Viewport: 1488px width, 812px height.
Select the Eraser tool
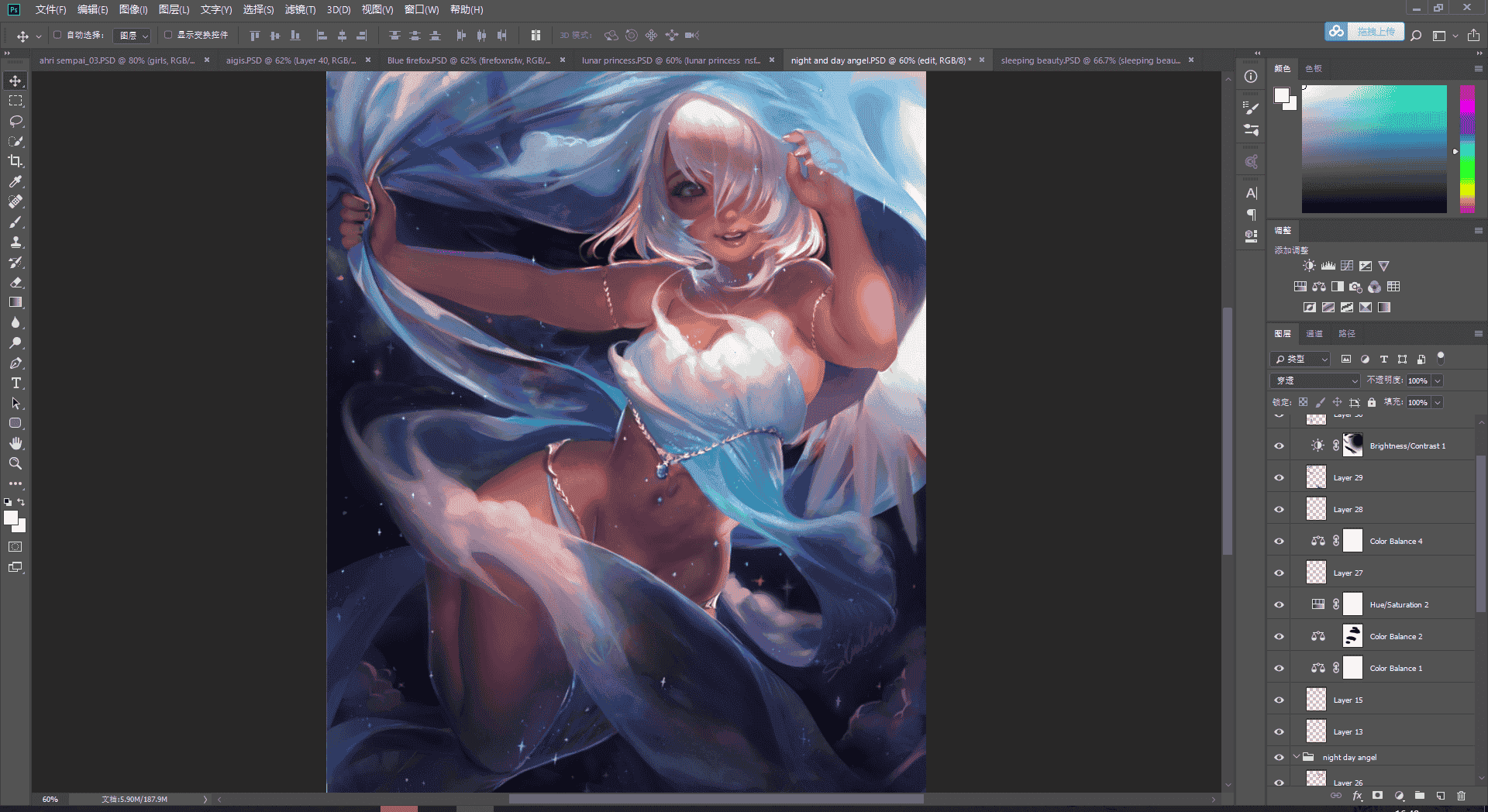pyautogui.click(x=15, y=282)
